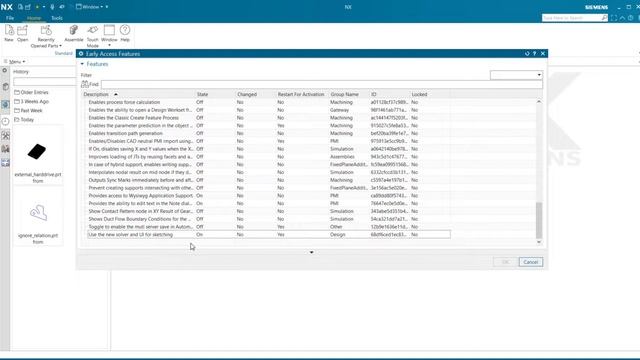Reset the Early Access Features dialog

527,53
